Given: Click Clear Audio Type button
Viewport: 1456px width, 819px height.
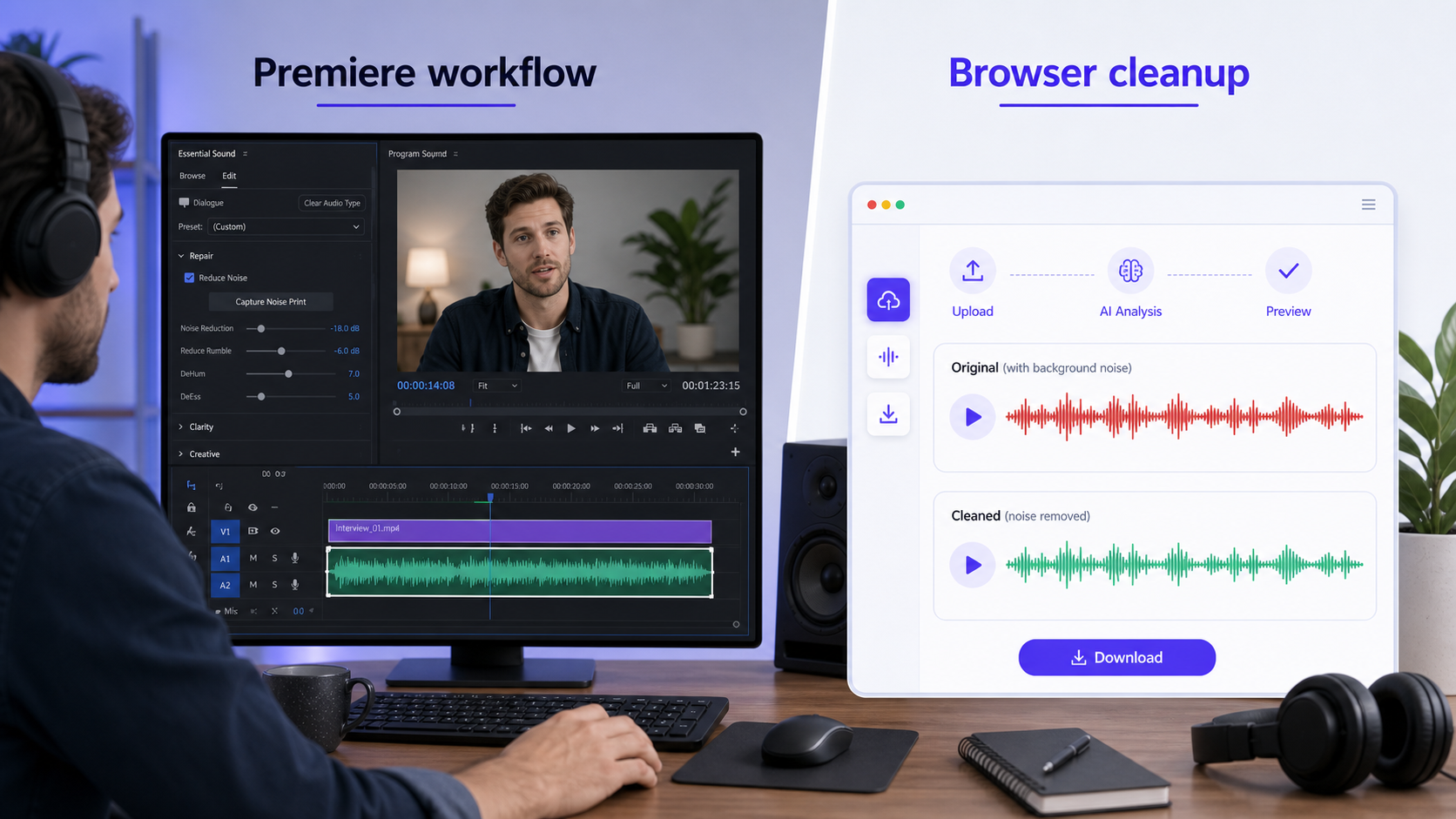Looking at the screenshot, I should [x=332, y=203].
